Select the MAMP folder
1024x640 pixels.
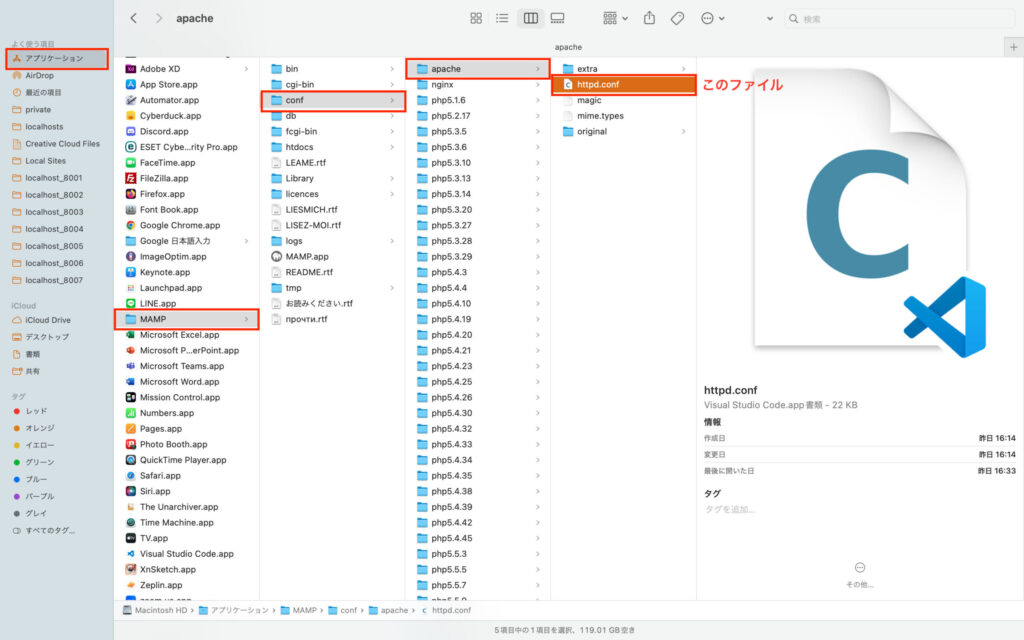pos(187,319)
